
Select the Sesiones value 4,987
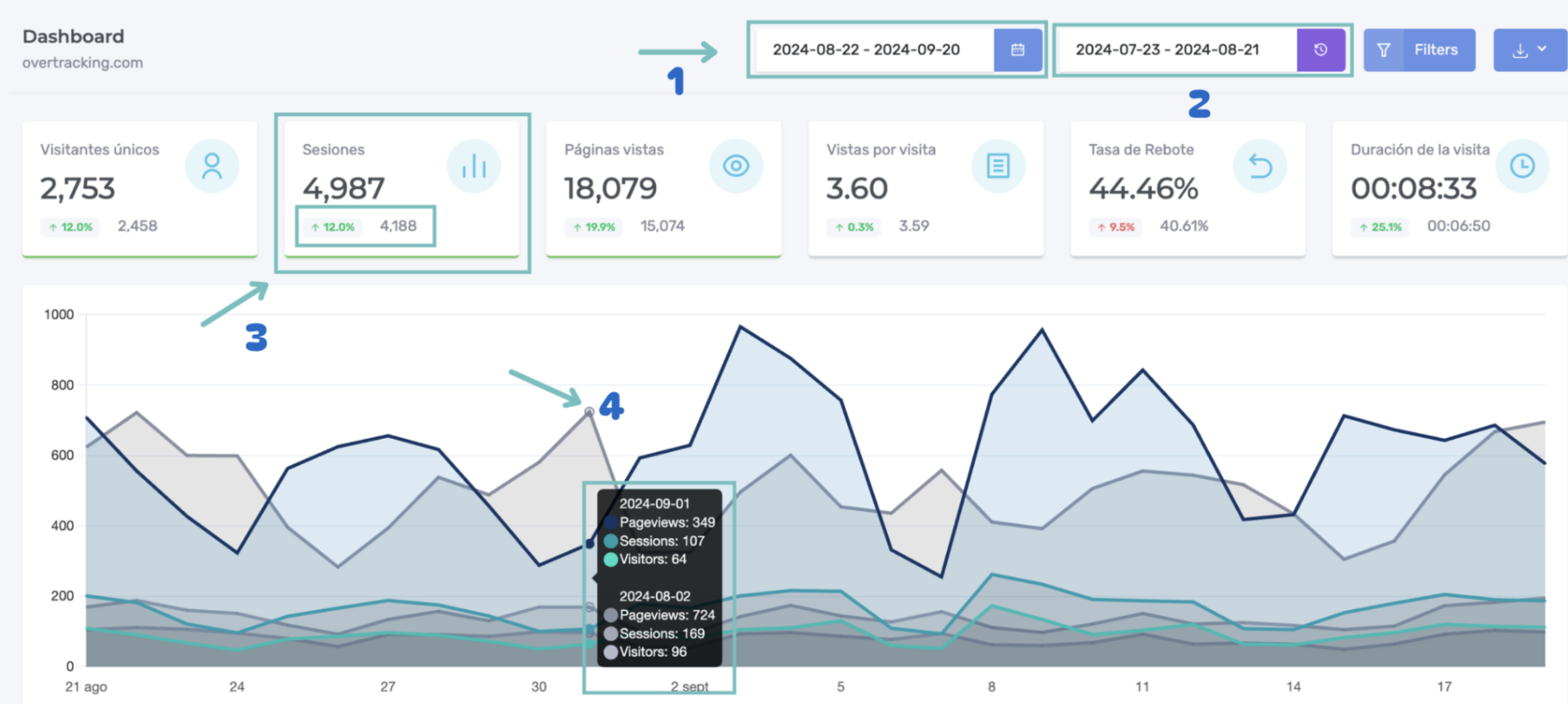(x=344, y=188)
